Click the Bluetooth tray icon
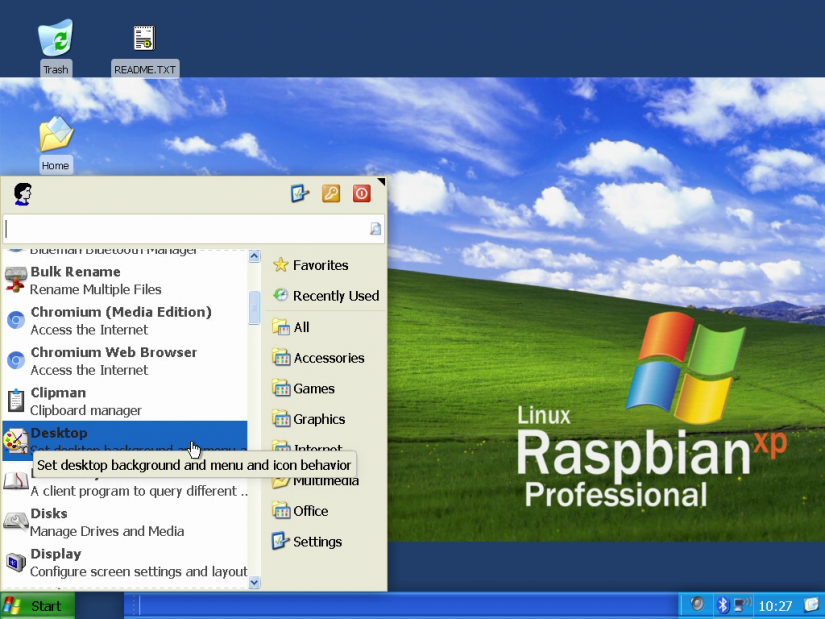The image size is (825, 619). point(722,605)
